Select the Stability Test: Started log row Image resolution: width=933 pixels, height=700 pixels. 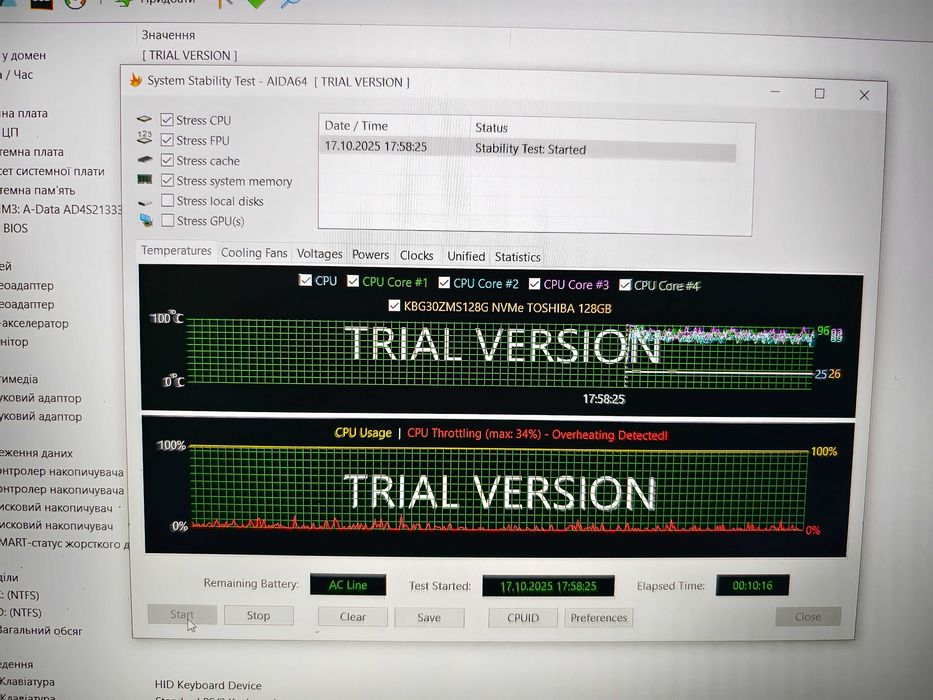[528, 148]
